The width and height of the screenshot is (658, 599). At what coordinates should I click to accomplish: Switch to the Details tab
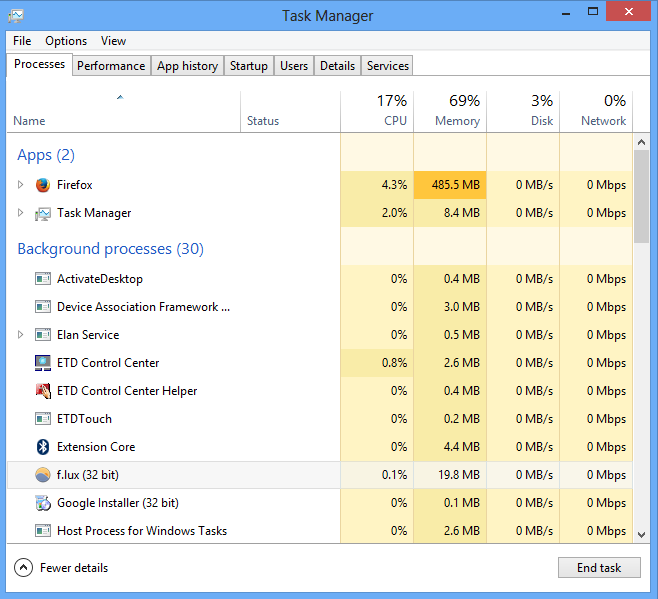[337, 66]
